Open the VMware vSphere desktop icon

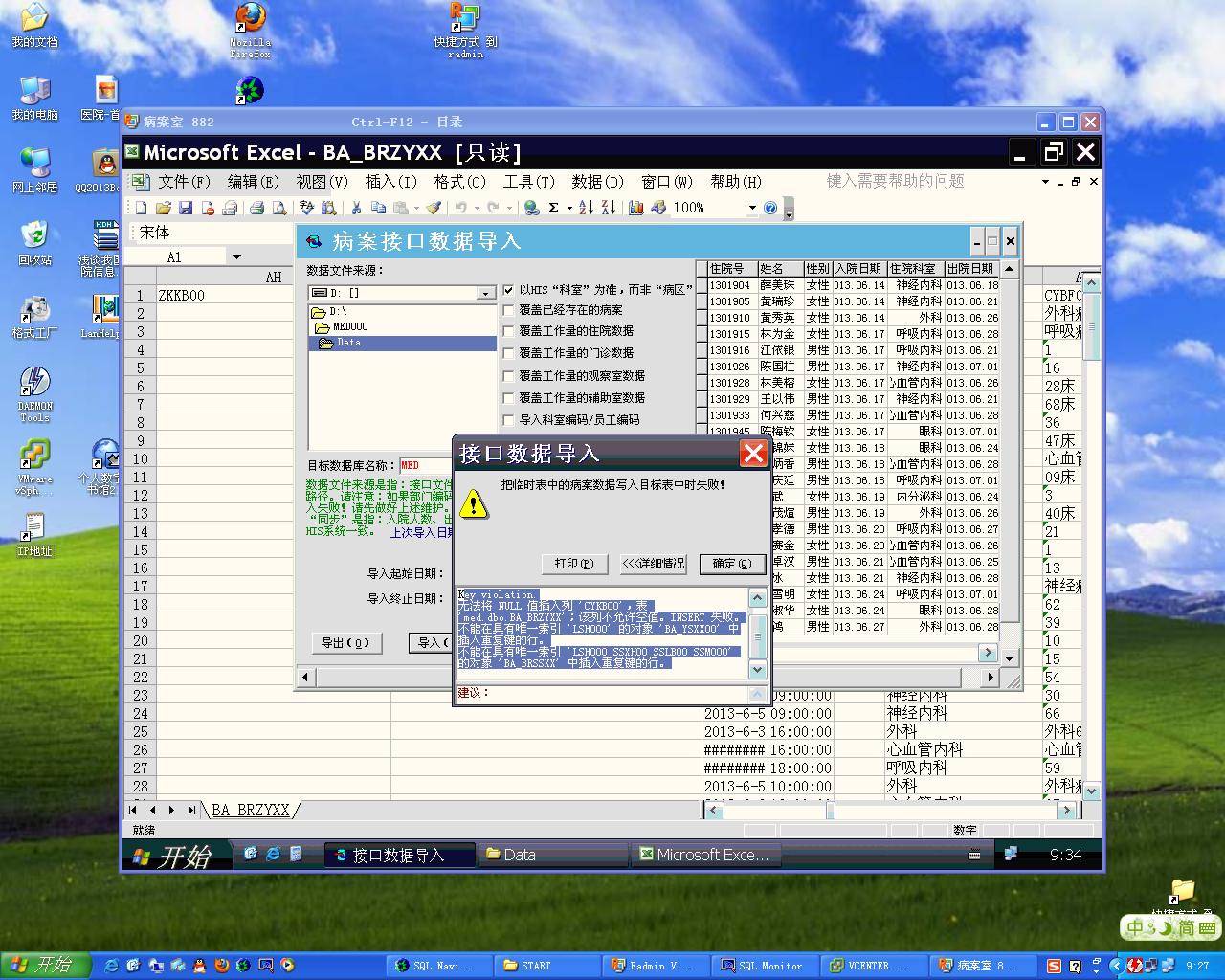click(x=34, y=468)
